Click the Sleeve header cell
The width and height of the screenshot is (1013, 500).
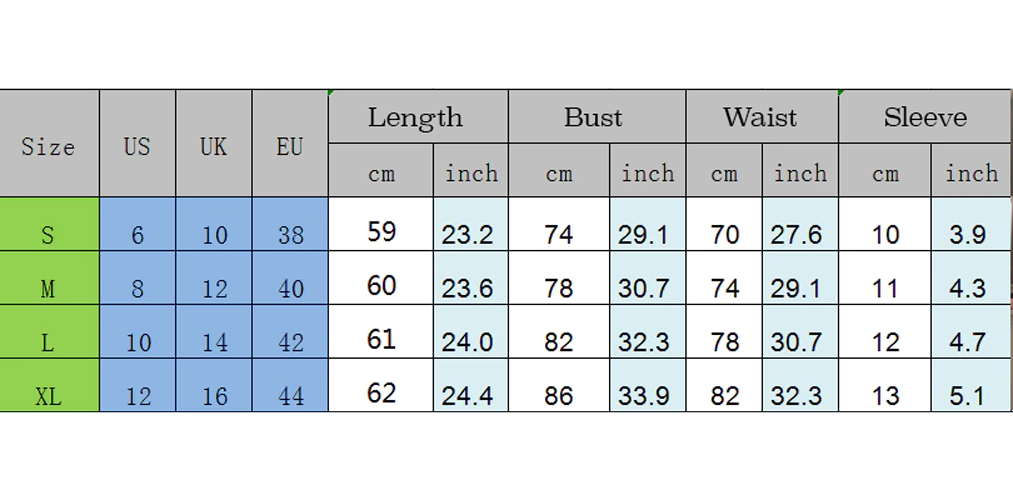[924, 118]
